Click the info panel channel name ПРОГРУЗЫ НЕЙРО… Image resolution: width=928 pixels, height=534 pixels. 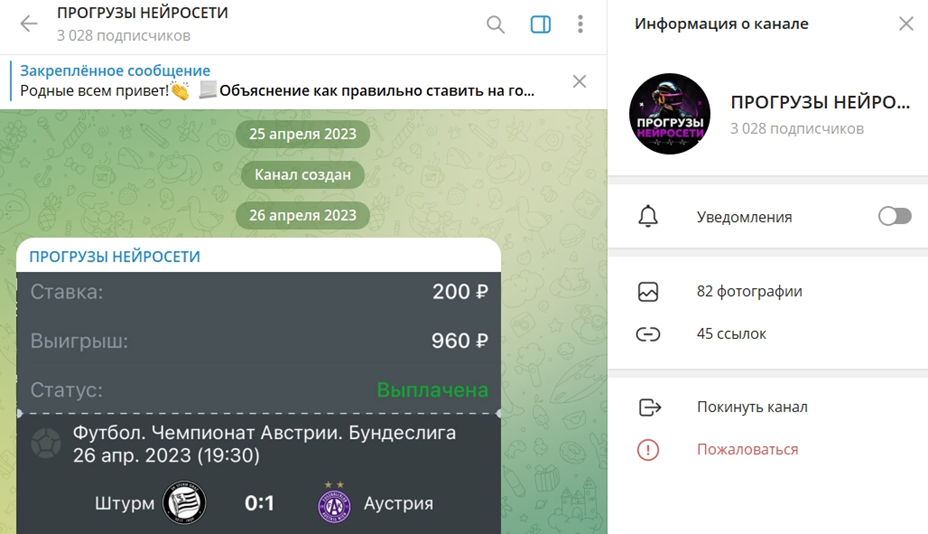coord(820,102)
